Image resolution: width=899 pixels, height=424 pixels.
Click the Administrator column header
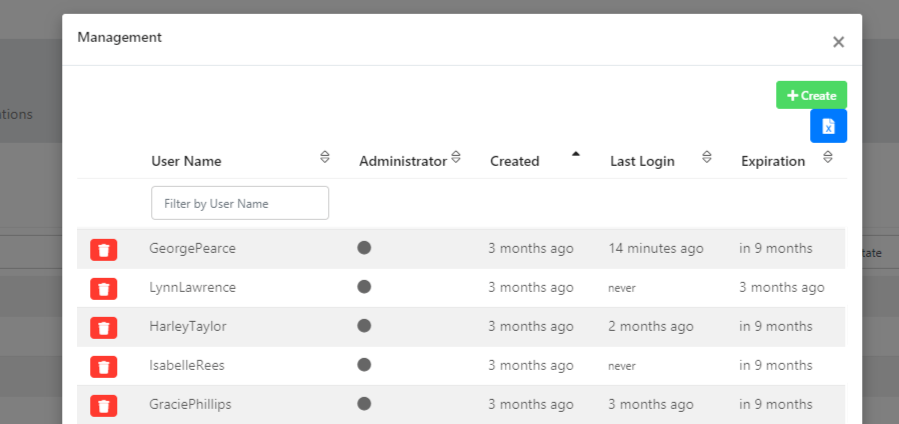pyautogui.click(x=403, y=162)
